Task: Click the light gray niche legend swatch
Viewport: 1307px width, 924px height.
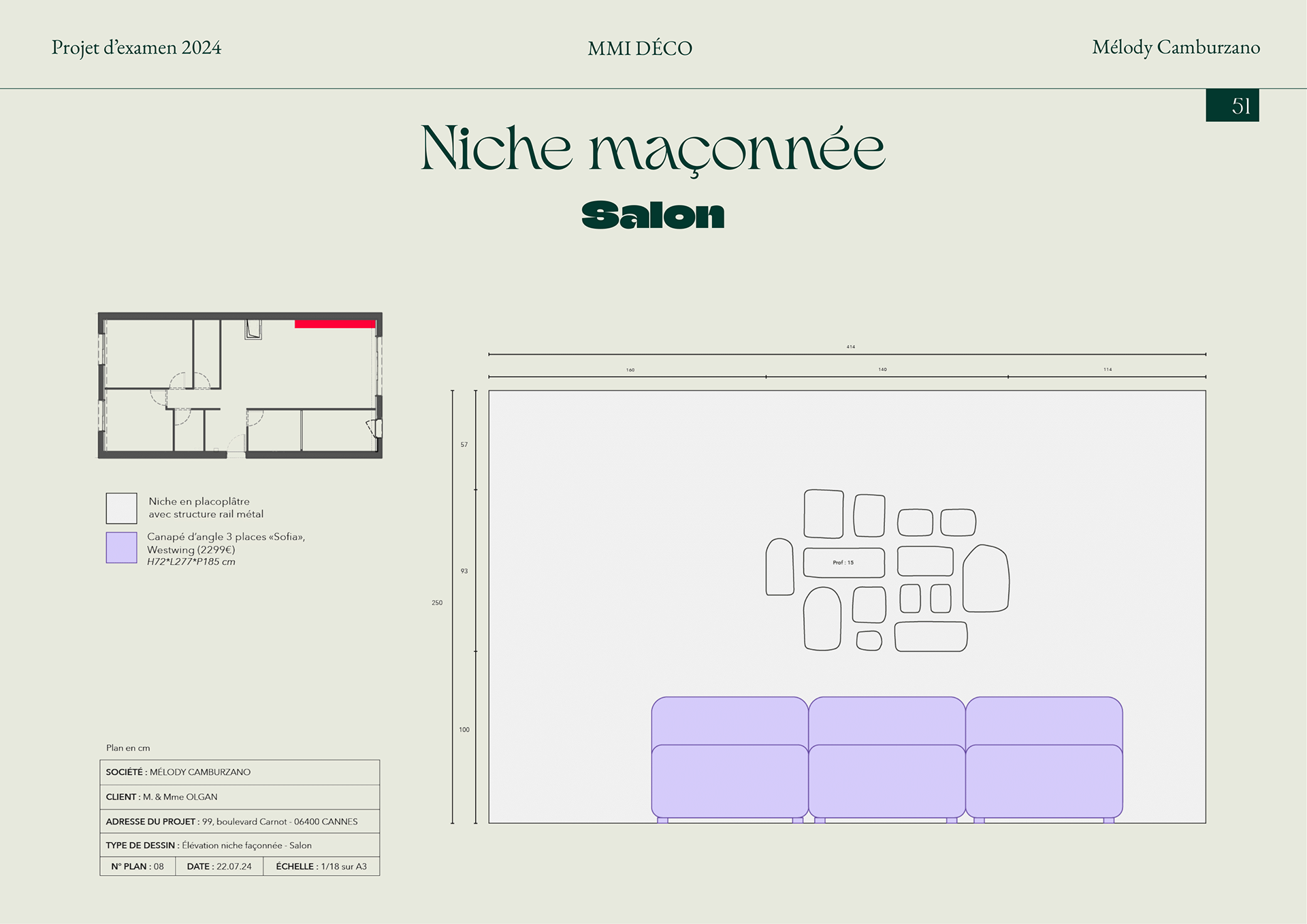Action: coord(121,508)
